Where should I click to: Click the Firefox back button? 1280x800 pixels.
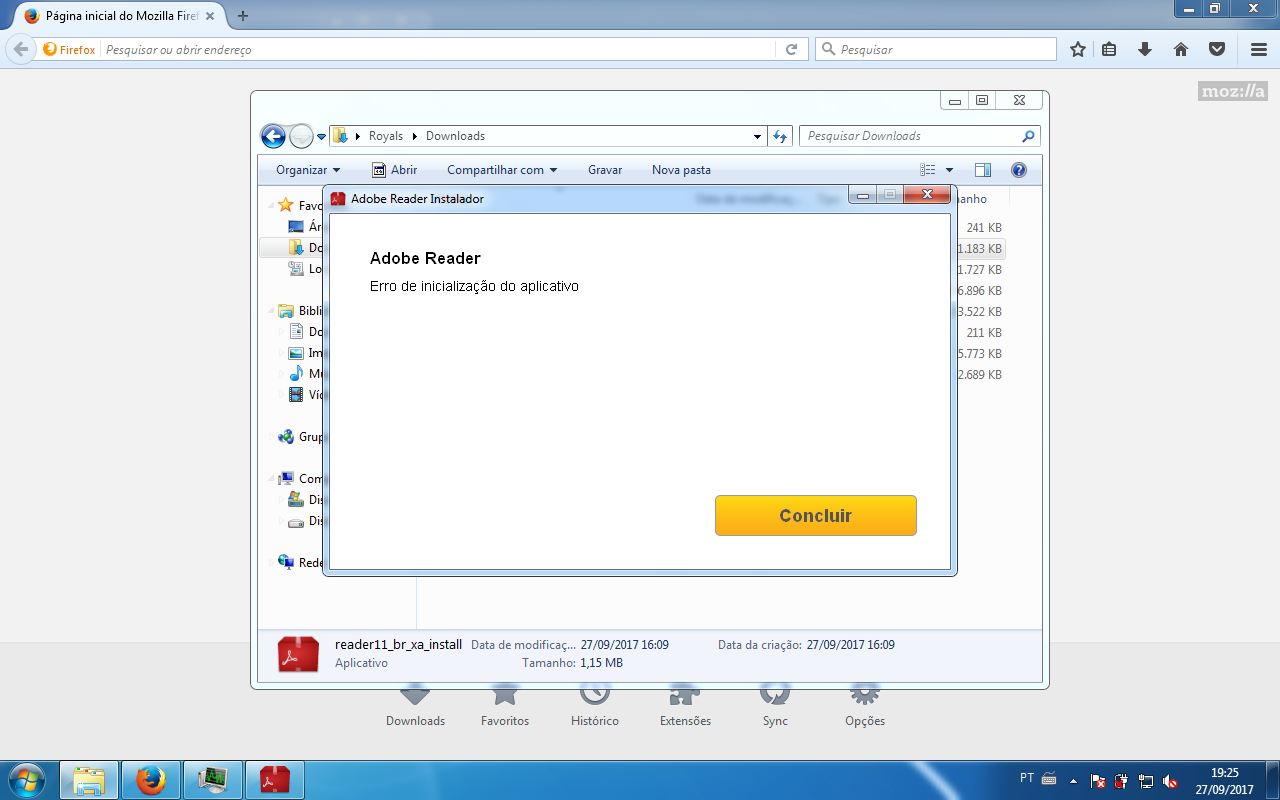coord(21,49)
